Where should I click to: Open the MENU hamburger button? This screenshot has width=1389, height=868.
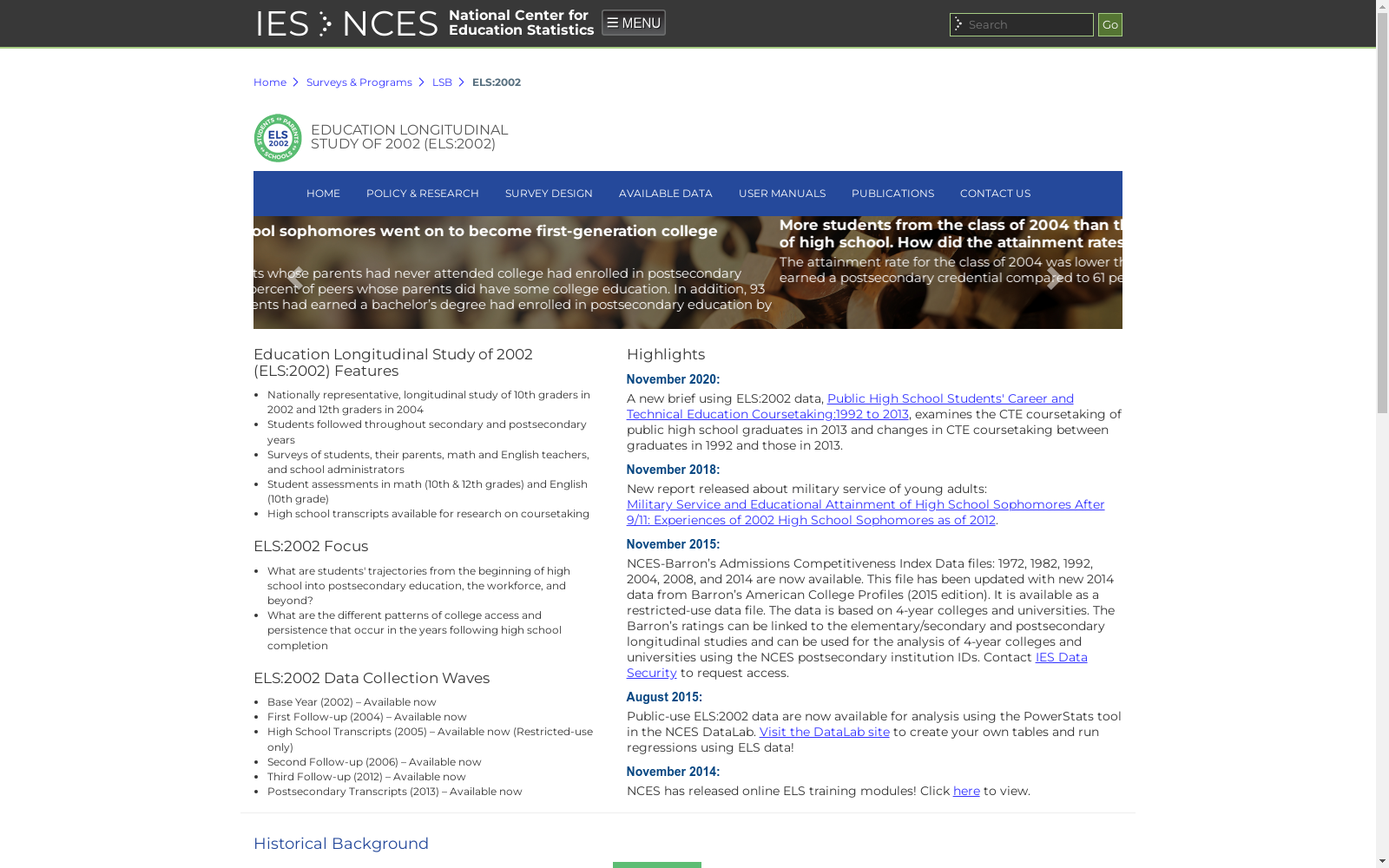634,23
